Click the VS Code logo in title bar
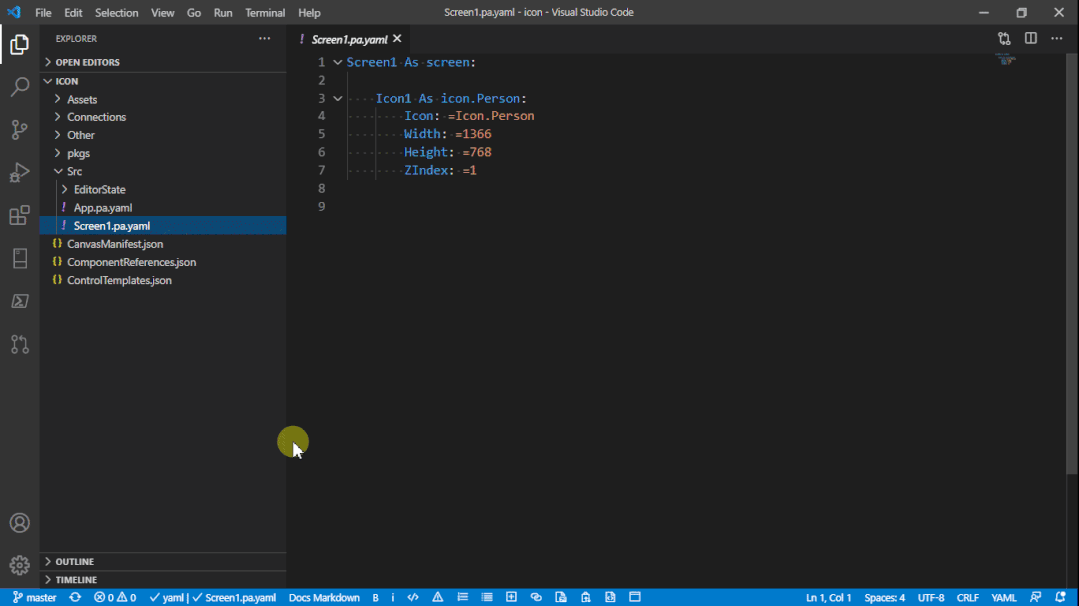1079x606 pixels. click(x=14, y=12)
